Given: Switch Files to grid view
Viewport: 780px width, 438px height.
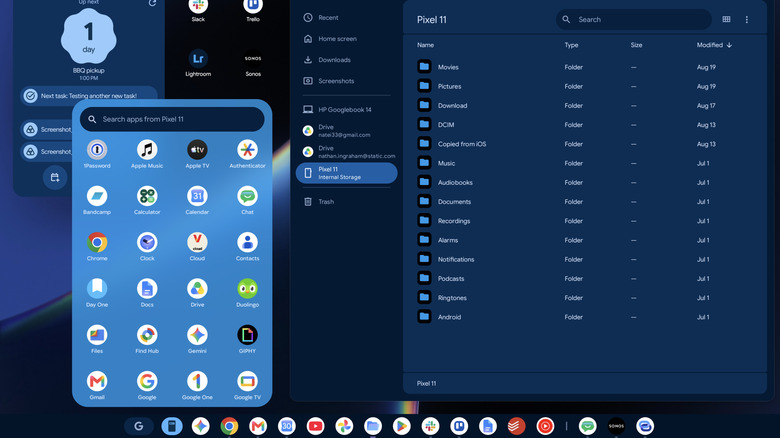Looking at the screenshot, I should pyautogui.click(x=726, y=19).
